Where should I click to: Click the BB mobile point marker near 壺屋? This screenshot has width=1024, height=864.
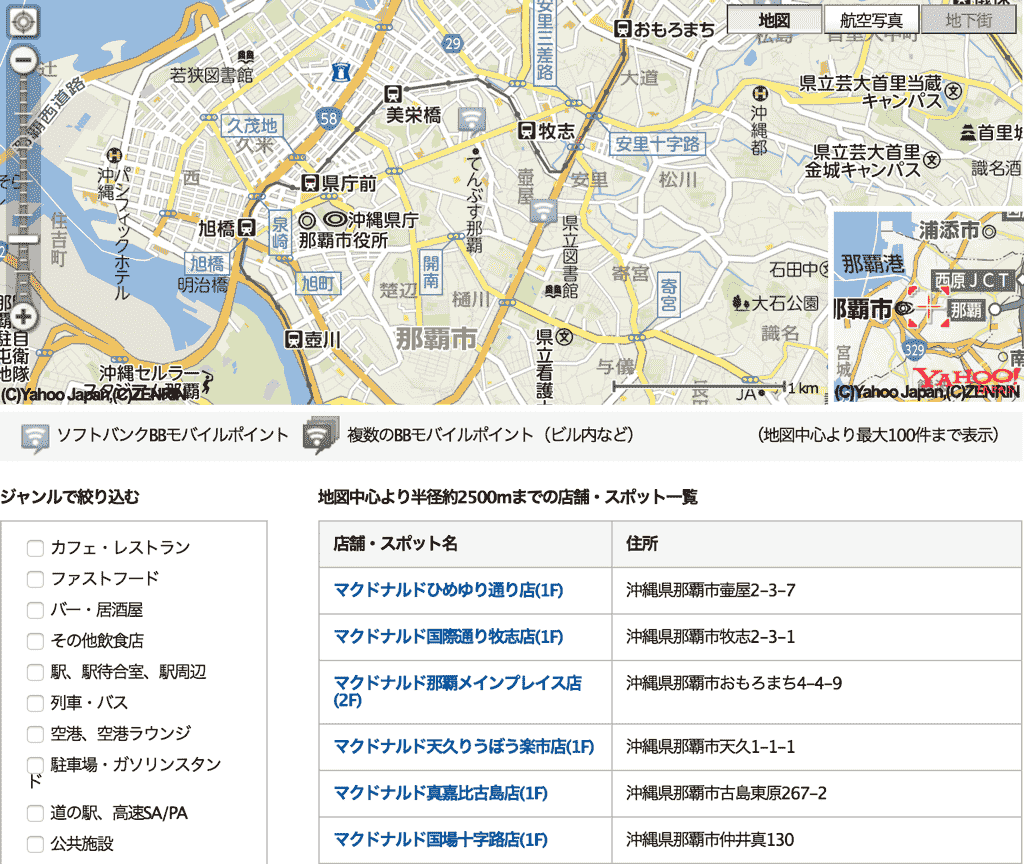tap(543, 212)
